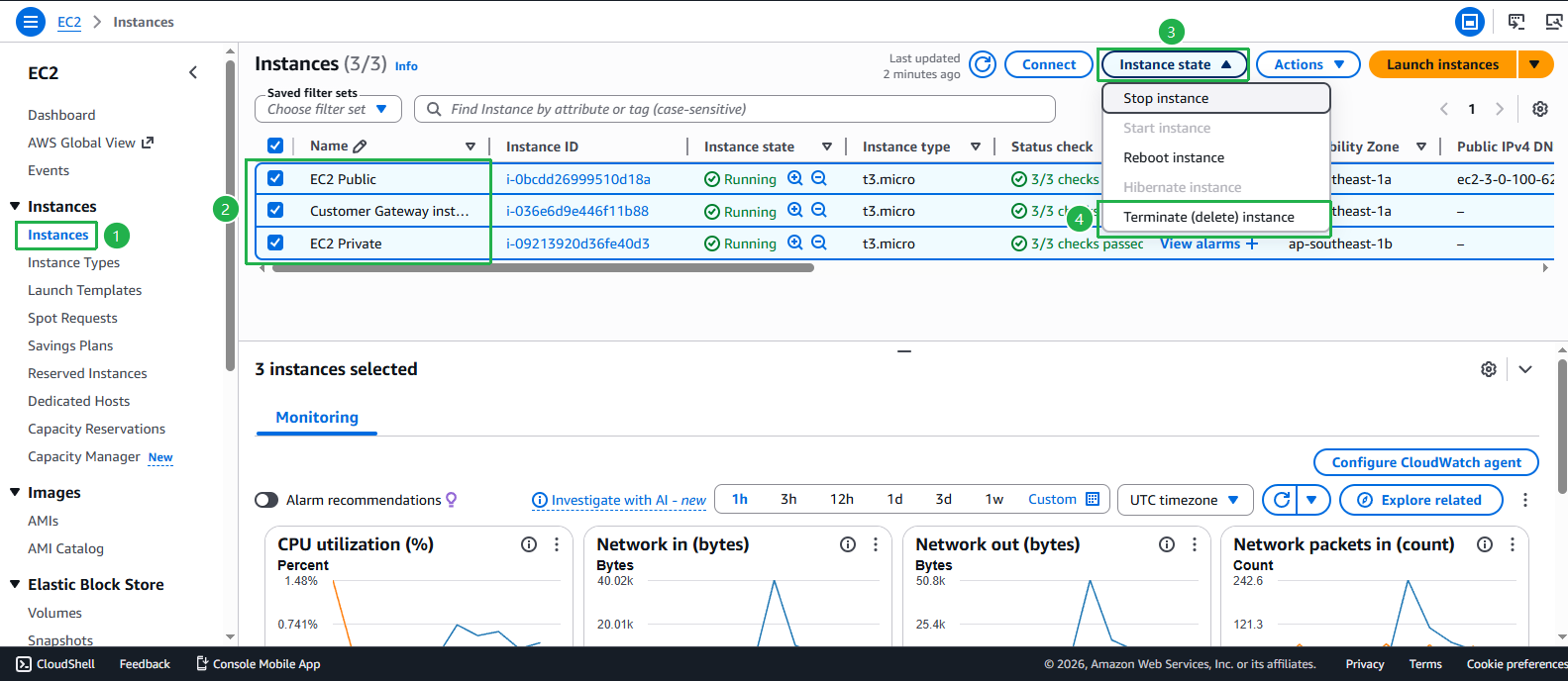Viewport: 1568px width, 681px height.
Task: Open Network out chart options menu
Action: (x=1195, y=544)
